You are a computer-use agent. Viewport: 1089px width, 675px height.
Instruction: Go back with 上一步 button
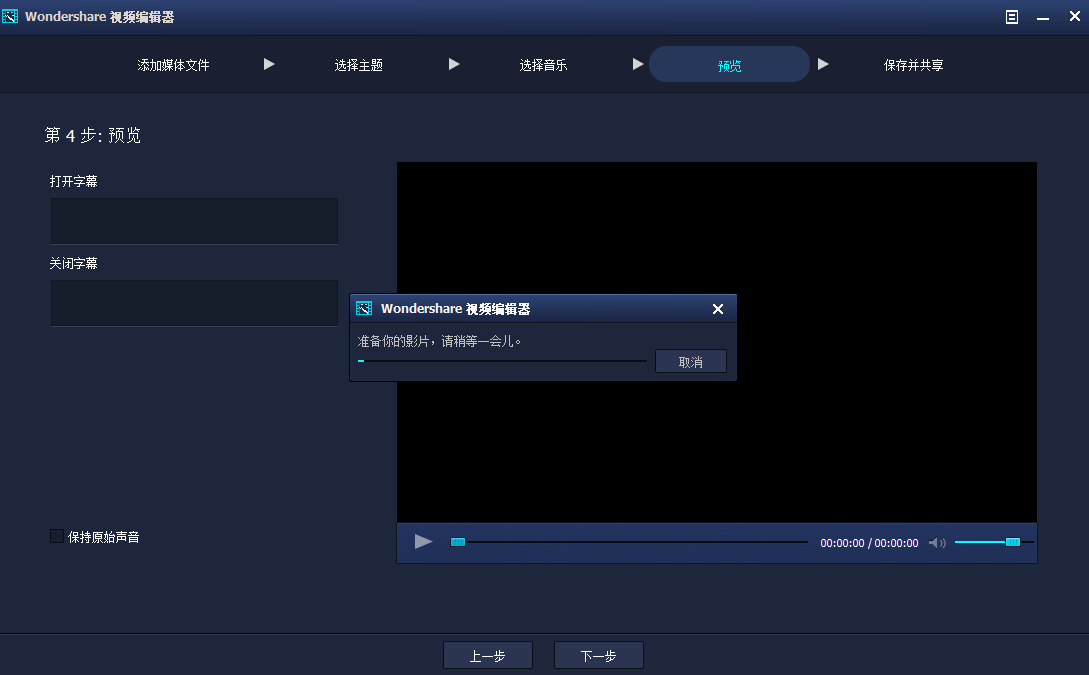pyautogui.click(x=488, y=656)
